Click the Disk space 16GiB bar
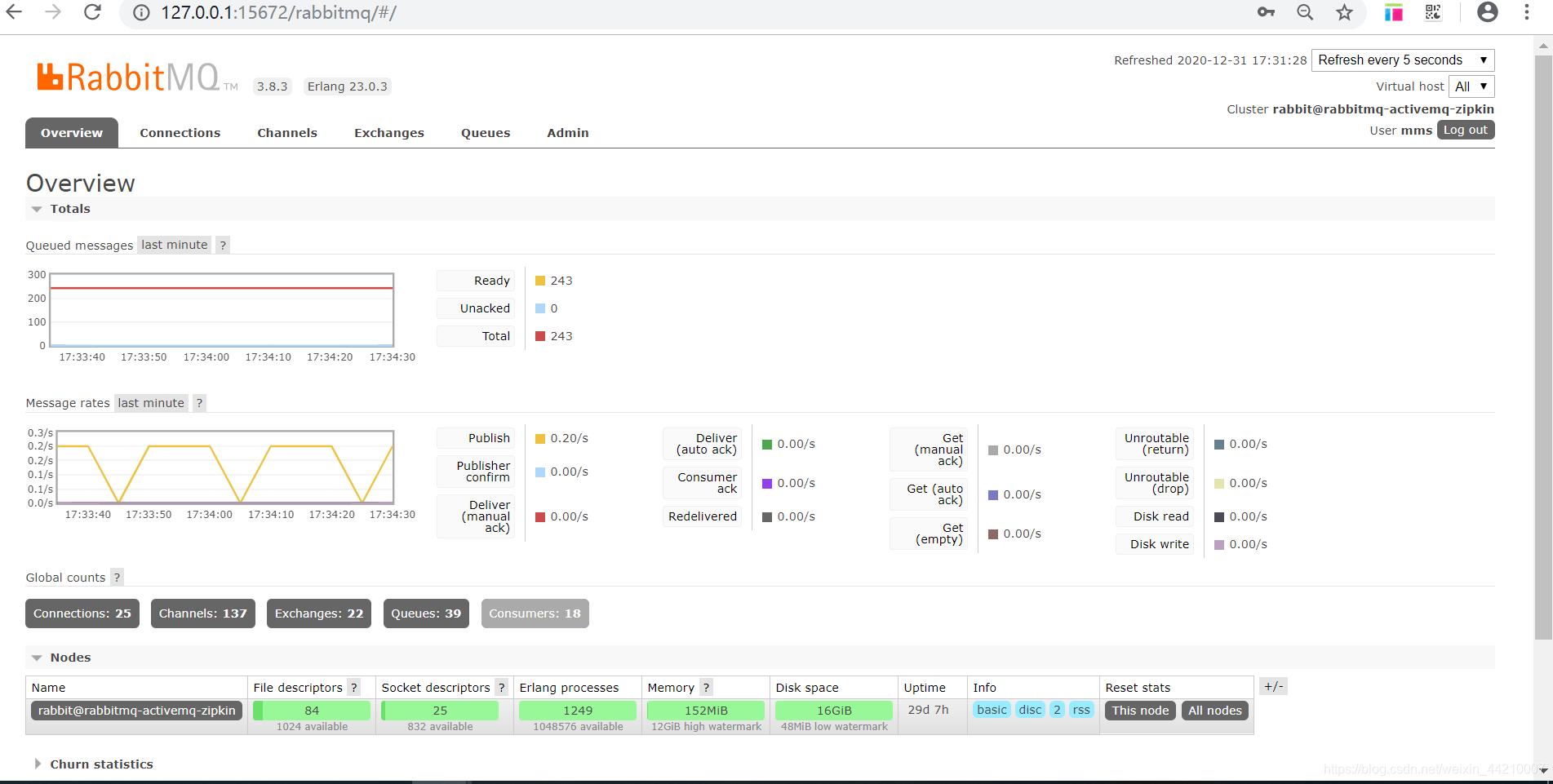The width and height of the screenshot is (1553, 784). [834, 711]
